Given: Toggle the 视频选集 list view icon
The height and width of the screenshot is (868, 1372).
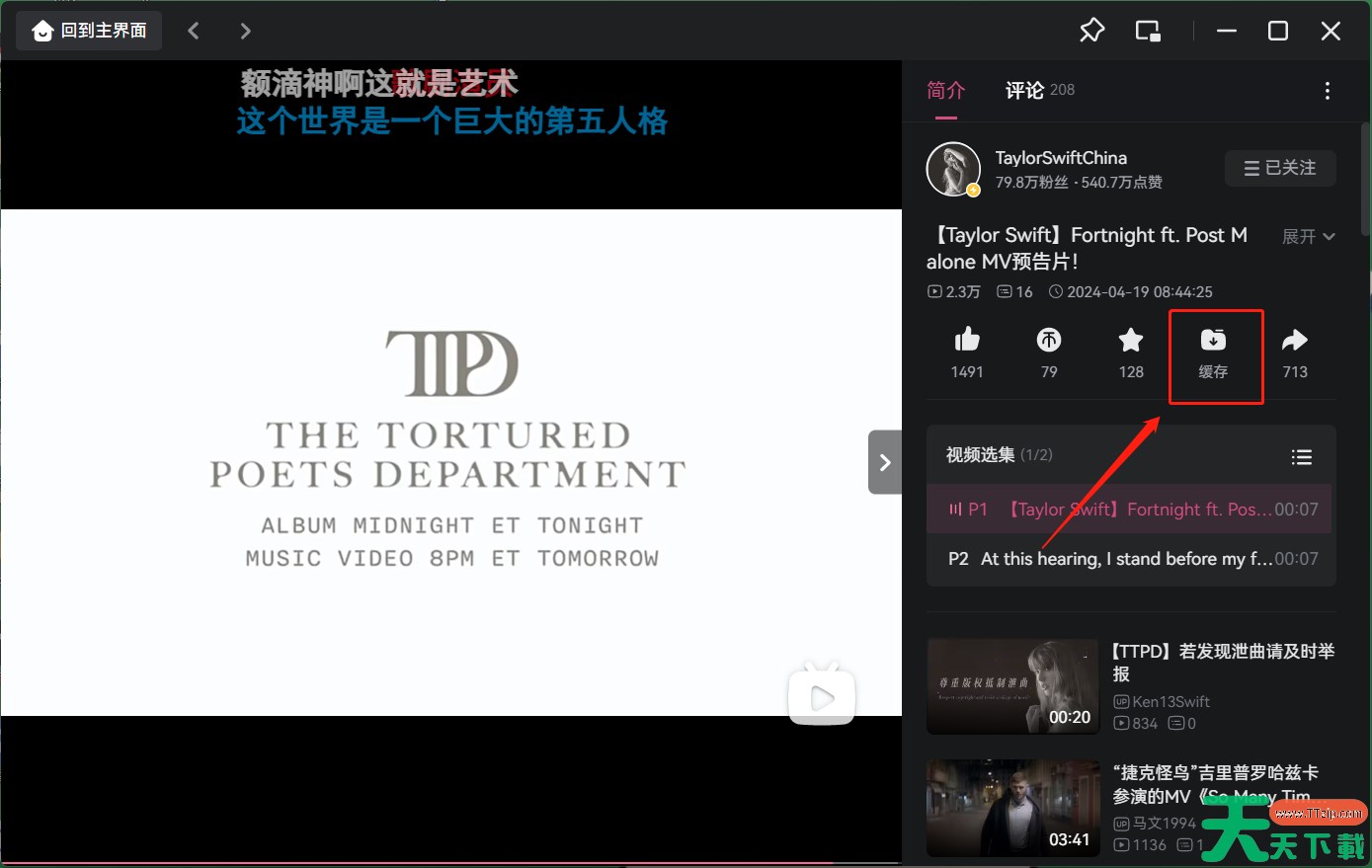Looking at the screenshot, I should tap(1302, 456).
